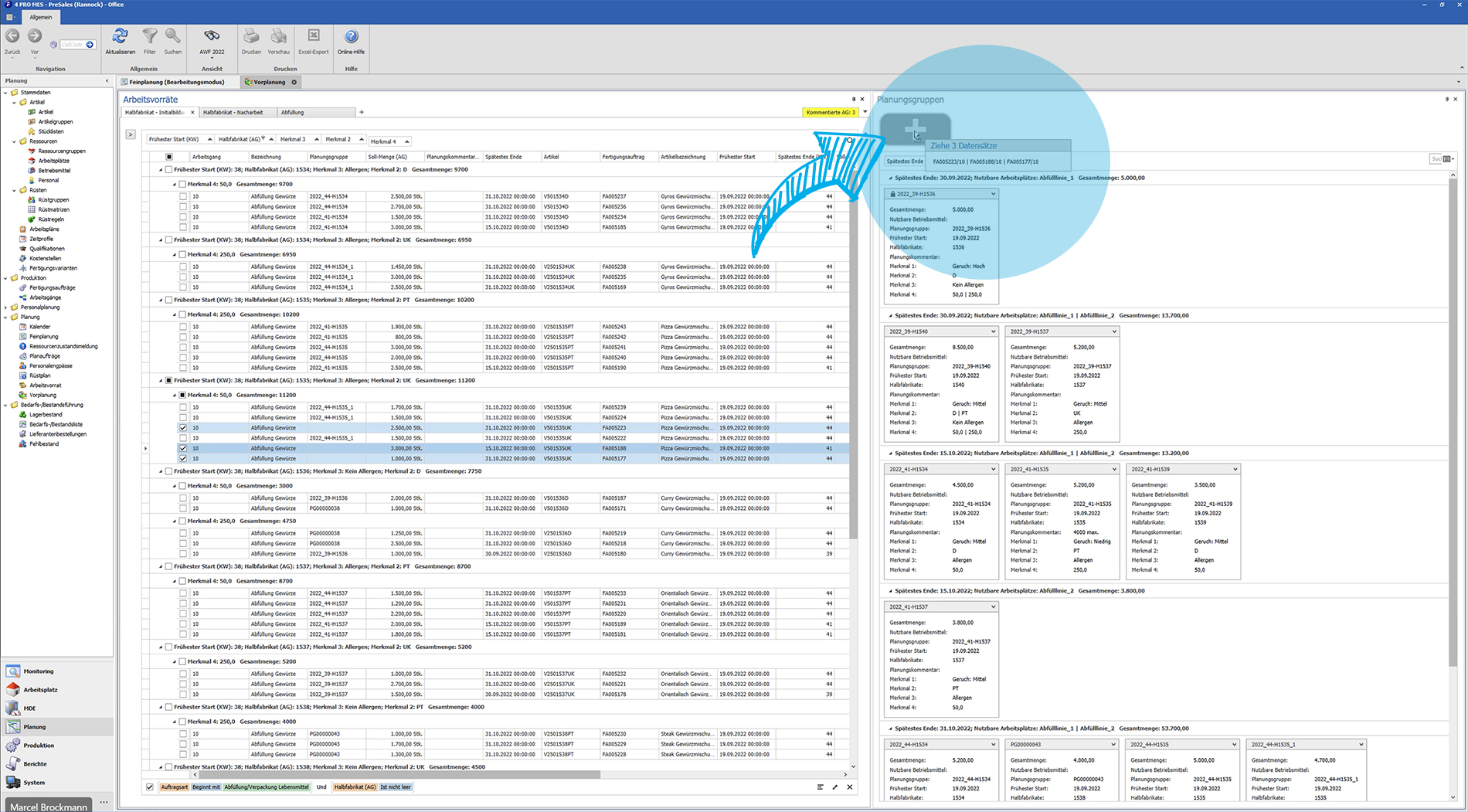This screenshot has height=812, width=1468.
Task: Check the row with FA005187
Action: 183,498
